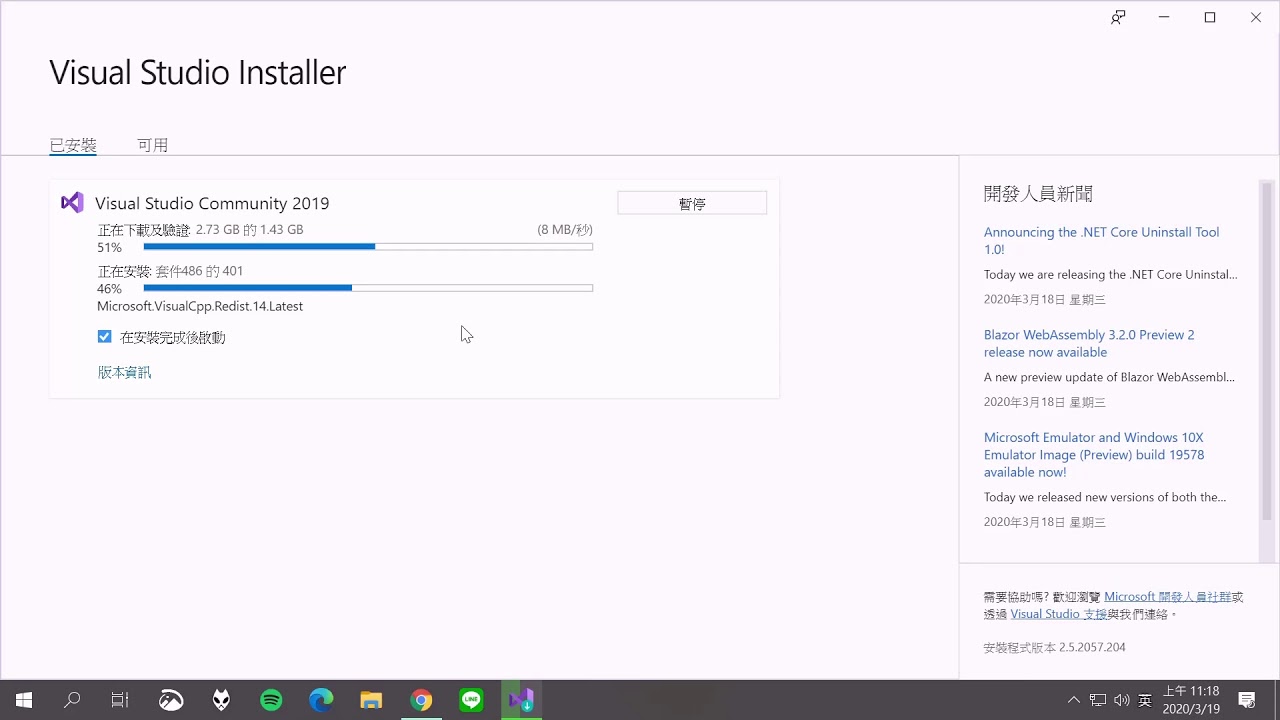1280x720 pixels.
Task: Uncheck 在安裝完成後啟動 checkbox
Action: click(x=104, y=337)
